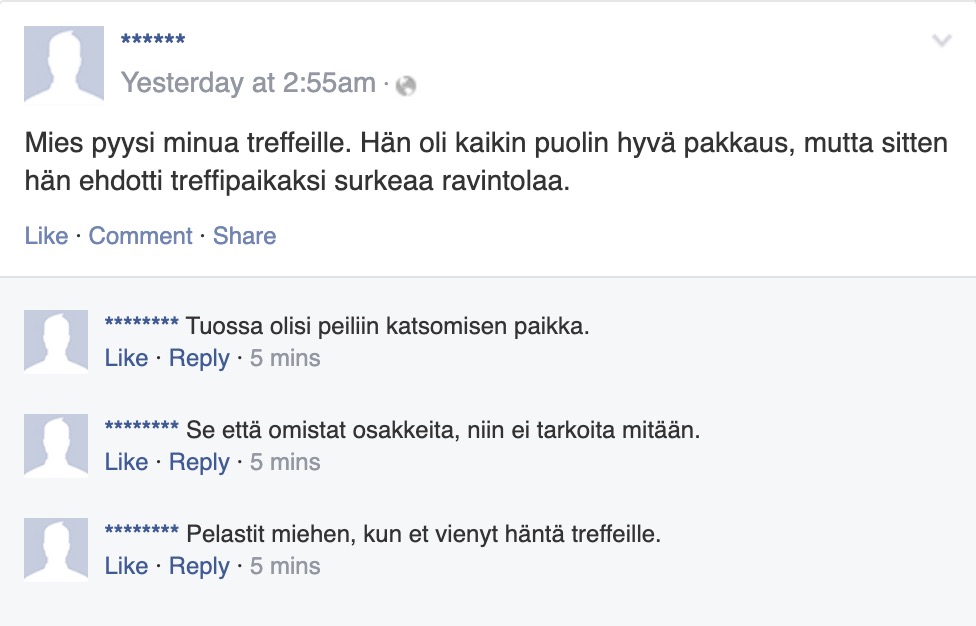Click avatar of 'Pelastit miehen' commenter
The height and width of the screenshot is (626, 976).
pyautogui.click(x=56, y=550)
